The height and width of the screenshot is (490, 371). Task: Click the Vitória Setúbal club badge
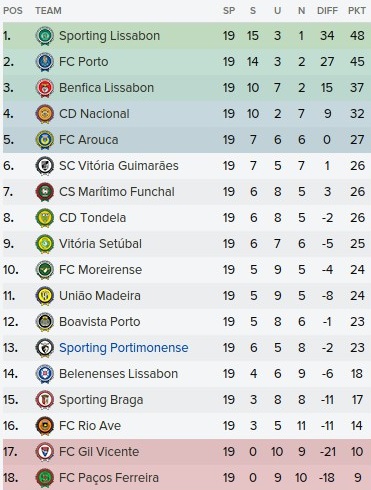click(x=45, y=244)
